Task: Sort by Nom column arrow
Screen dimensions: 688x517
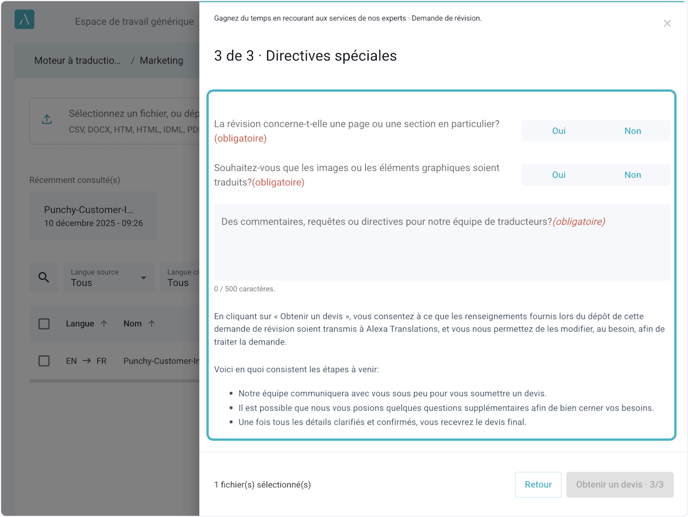Action: [152, 324]
